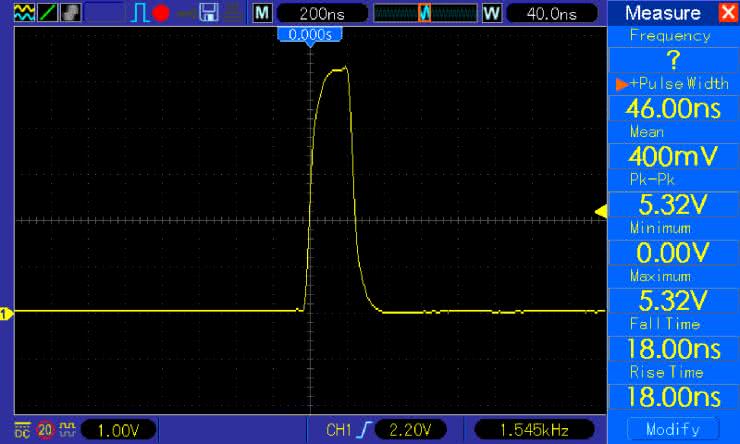Viewport: 740px width, 444px height.
Task: Click the W window timebase indicator
Action: (491, 14)
